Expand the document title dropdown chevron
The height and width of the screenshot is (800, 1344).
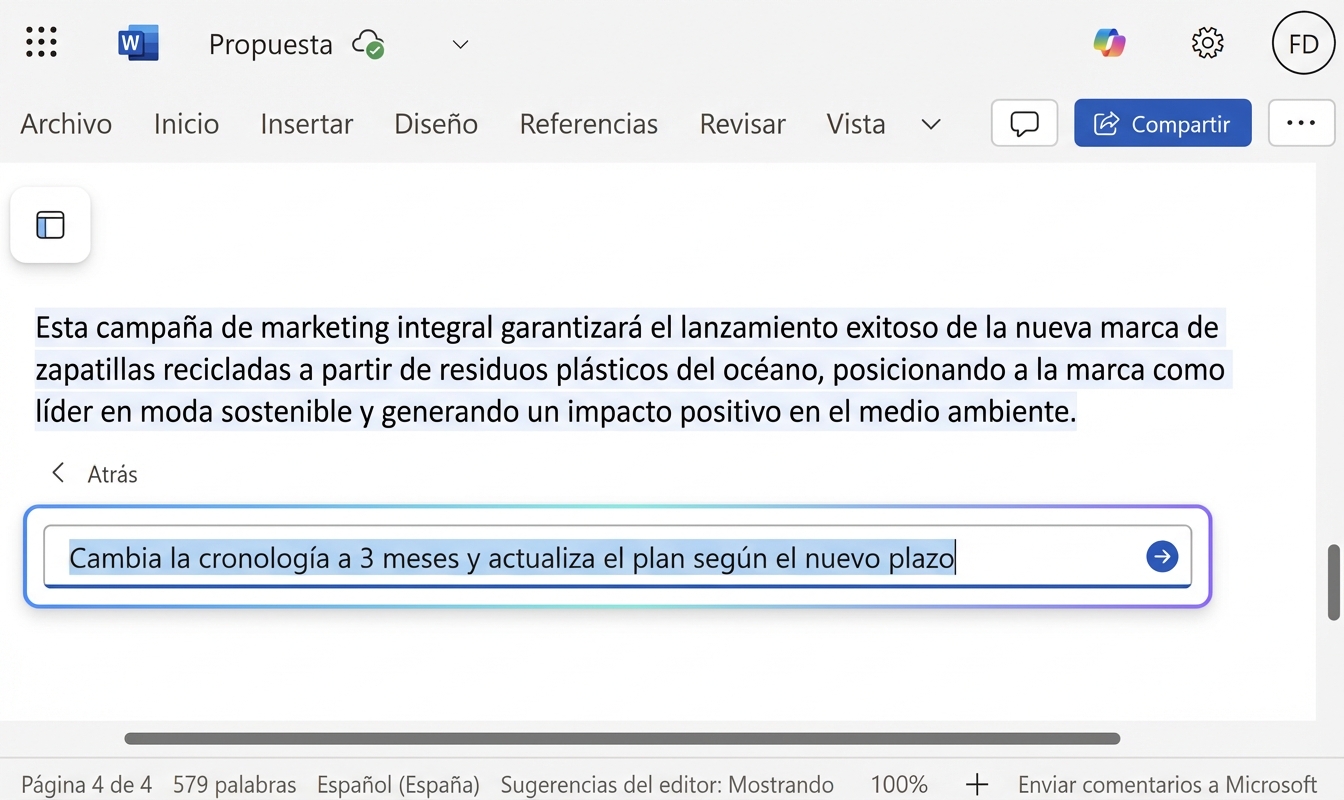460,44
